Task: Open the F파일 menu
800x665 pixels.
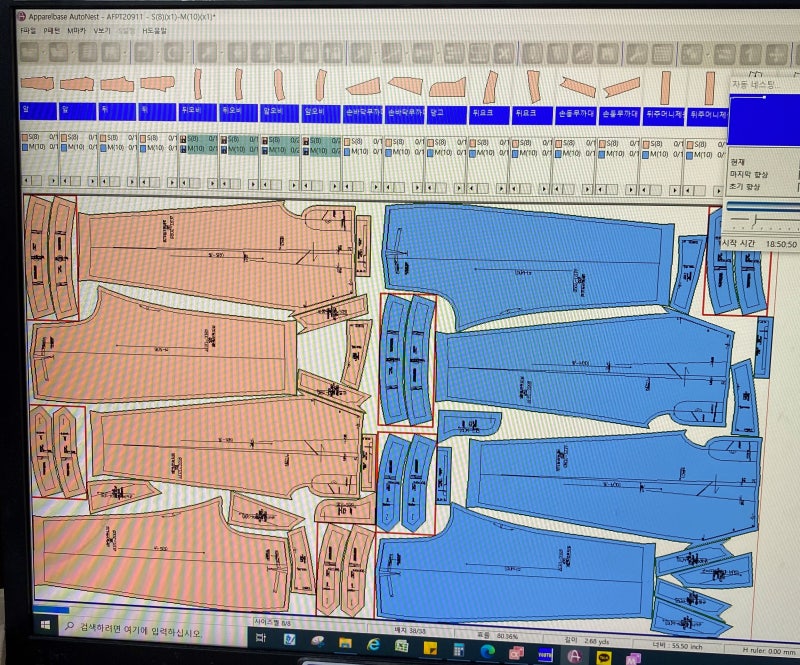Action: [x=25, y=31]
